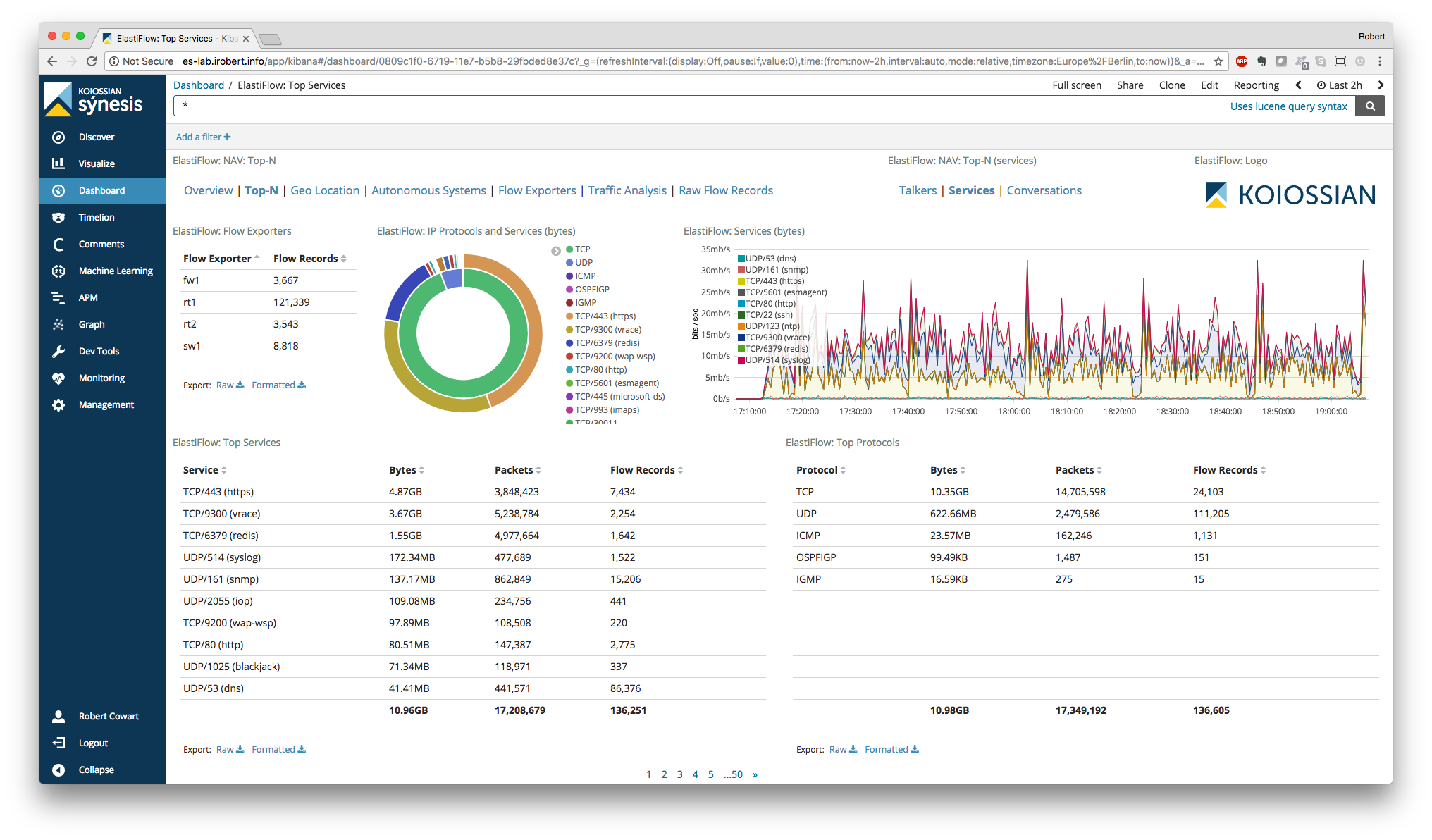Go to page 2 of results
The image size is (1432, 840).
coord(664,774)
